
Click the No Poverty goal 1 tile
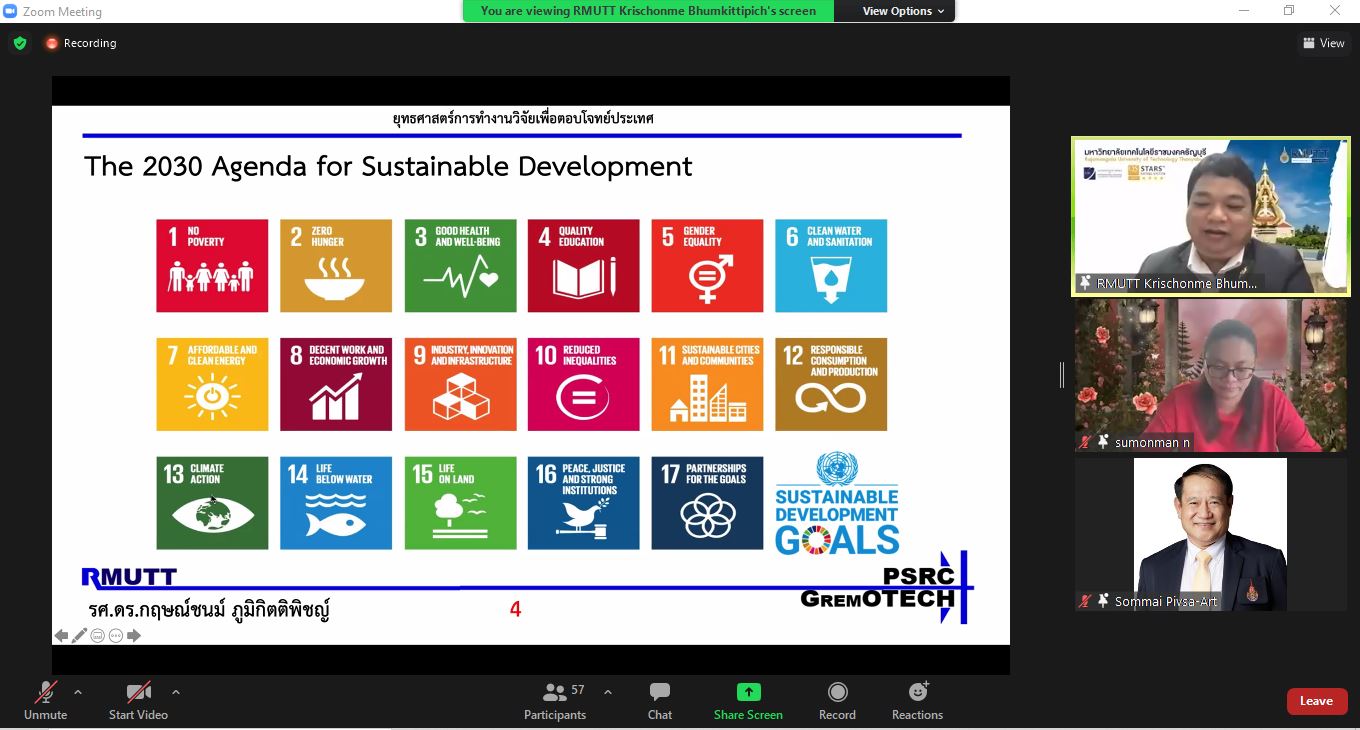[212, 266]
